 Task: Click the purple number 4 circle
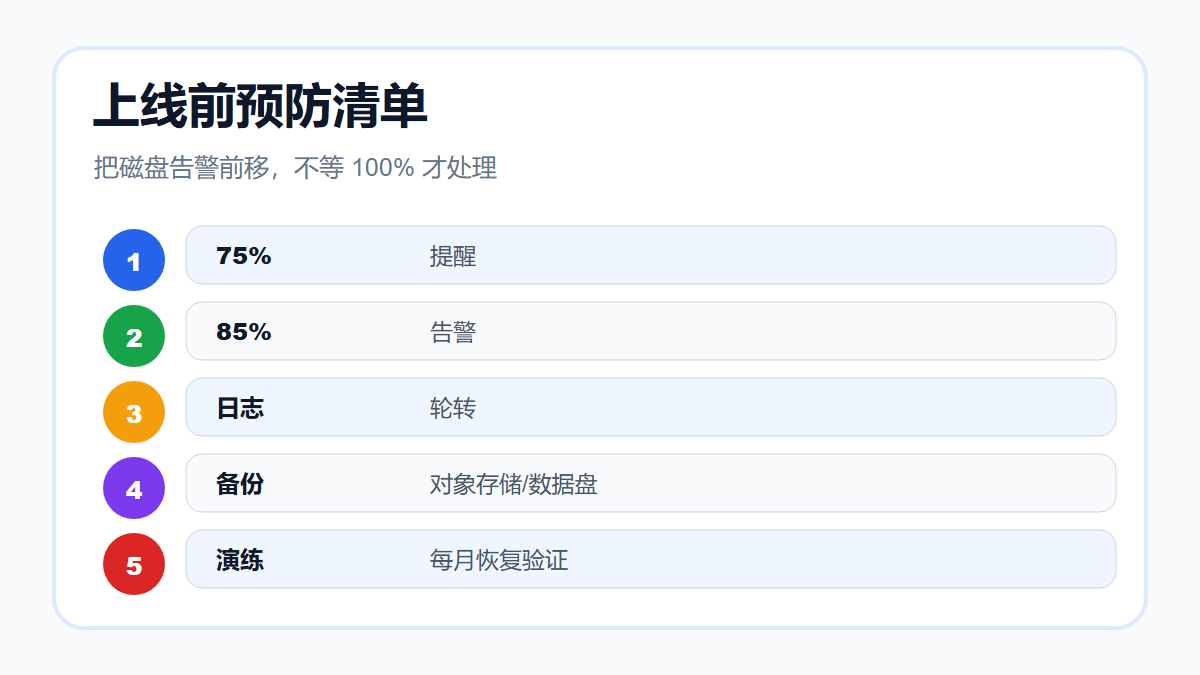tap(134, 488)
